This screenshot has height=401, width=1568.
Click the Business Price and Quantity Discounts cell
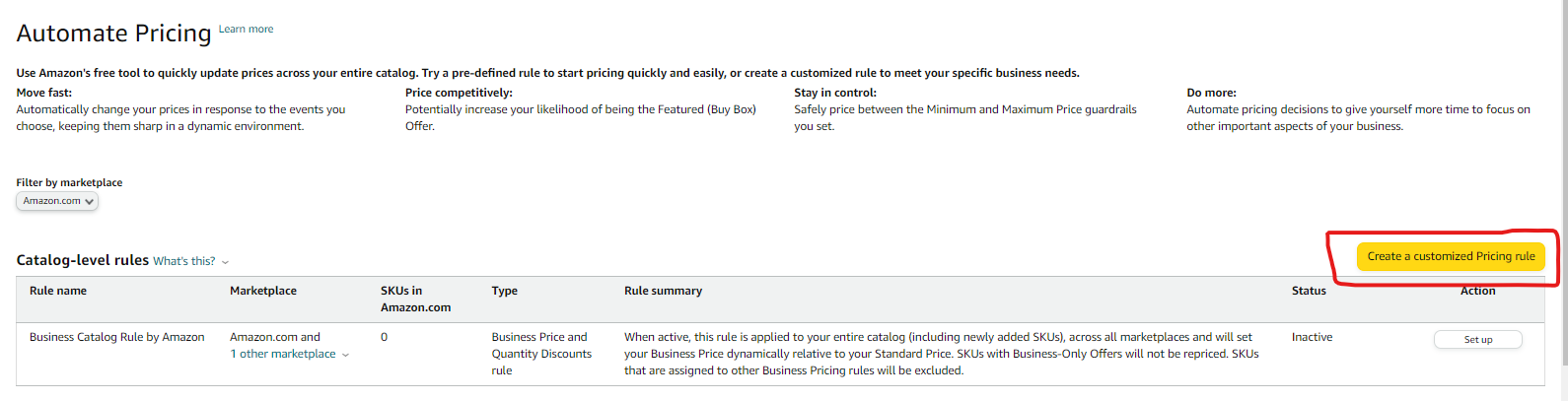pos(541,354)
